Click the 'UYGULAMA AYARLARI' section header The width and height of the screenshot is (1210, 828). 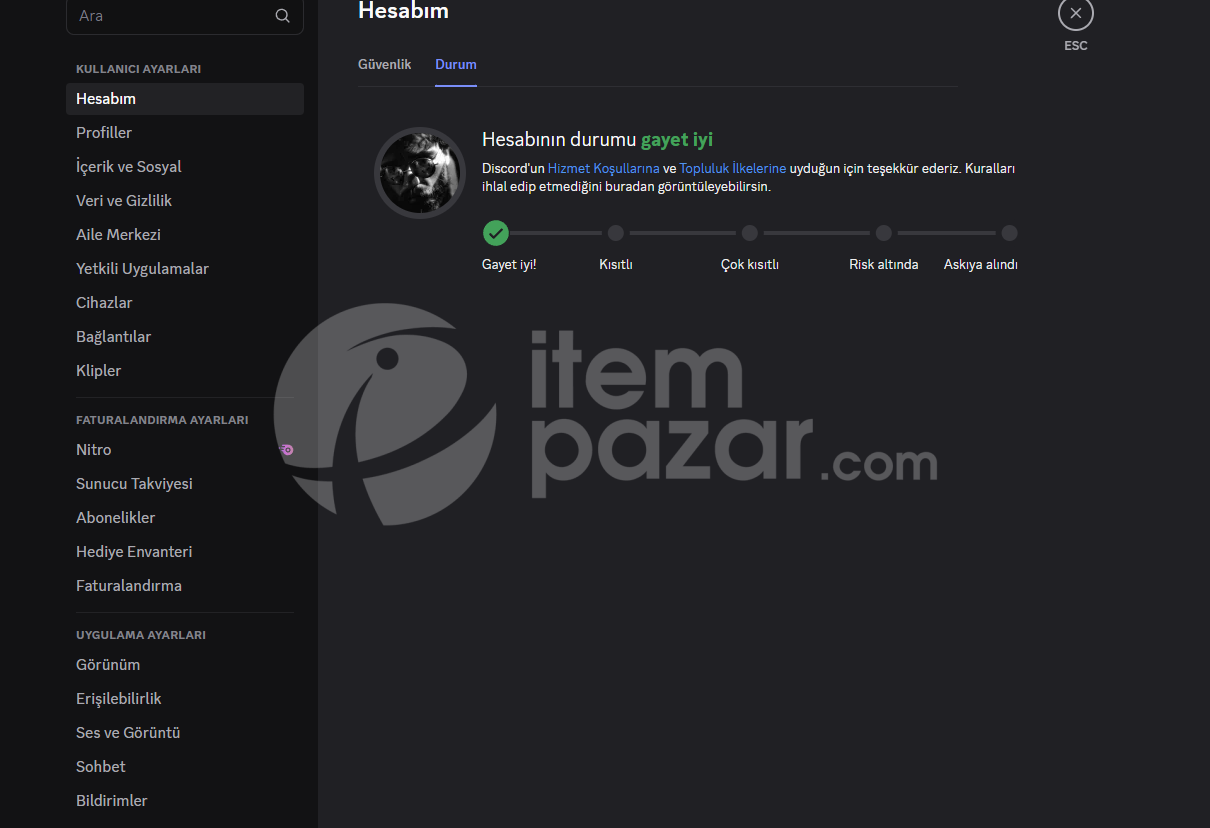pyautogui.click(x=141, y=635)
